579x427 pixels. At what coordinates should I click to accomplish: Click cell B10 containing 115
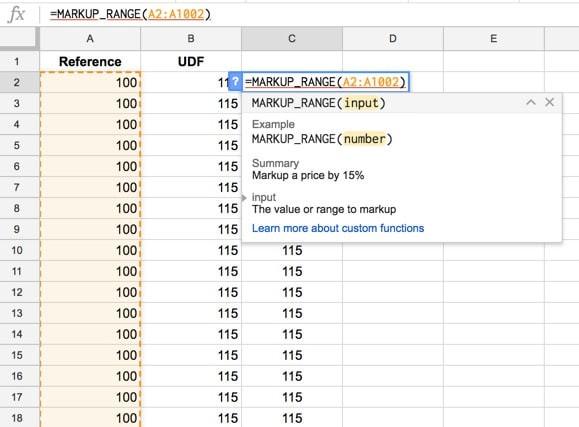(x=191, y=250)
